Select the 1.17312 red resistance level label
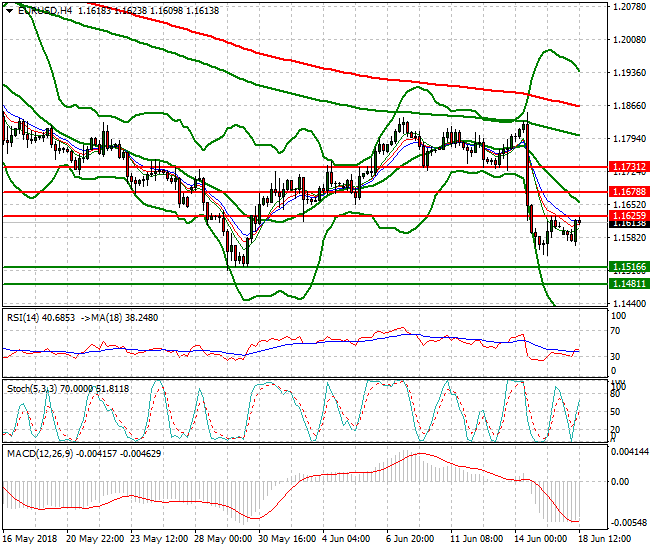The height and width of the screenshot is (550, 650). [x=629, y=167]
